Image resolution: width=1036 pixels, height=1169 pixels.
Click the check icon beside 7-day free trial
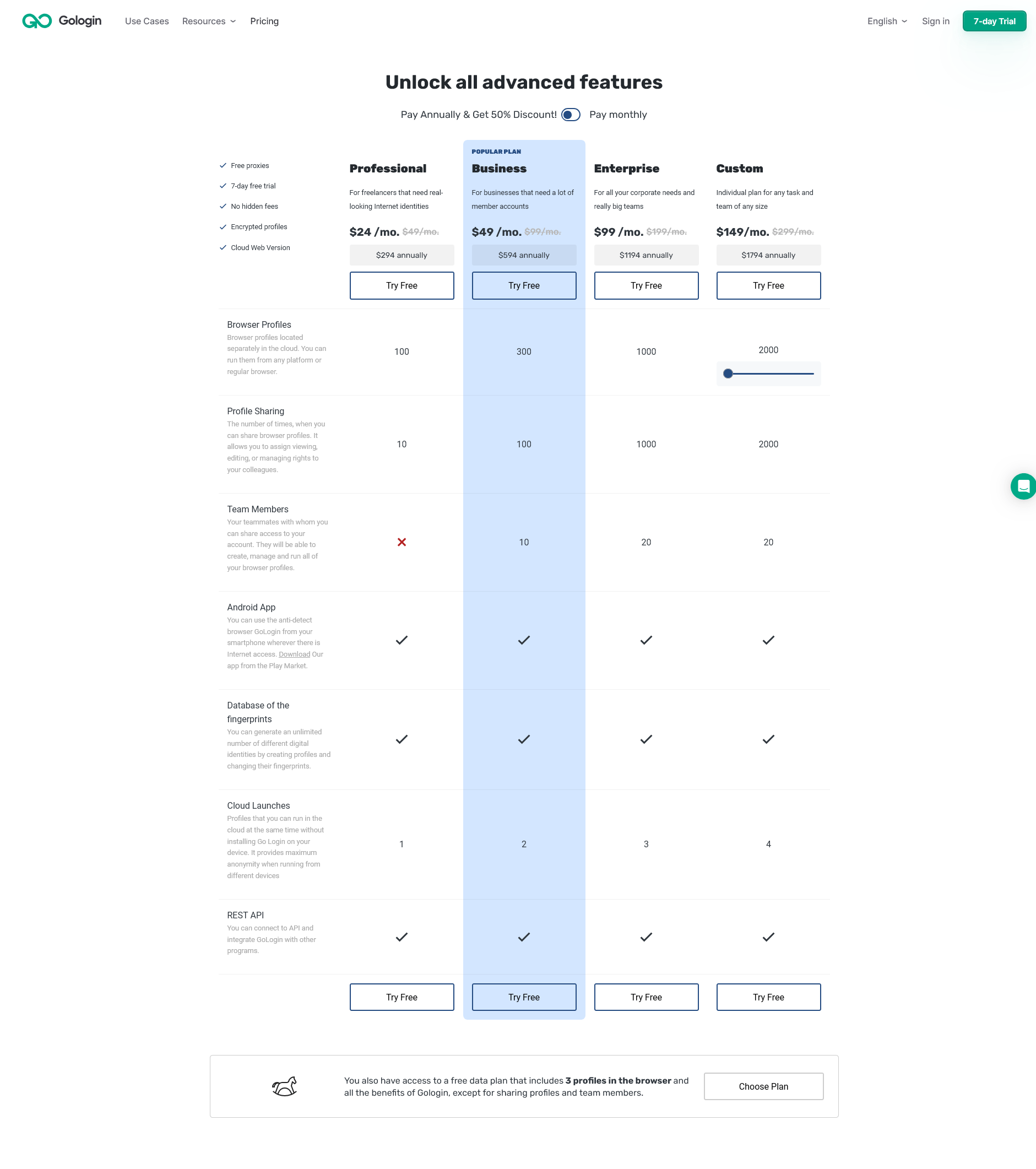click(x=223, y=186)
